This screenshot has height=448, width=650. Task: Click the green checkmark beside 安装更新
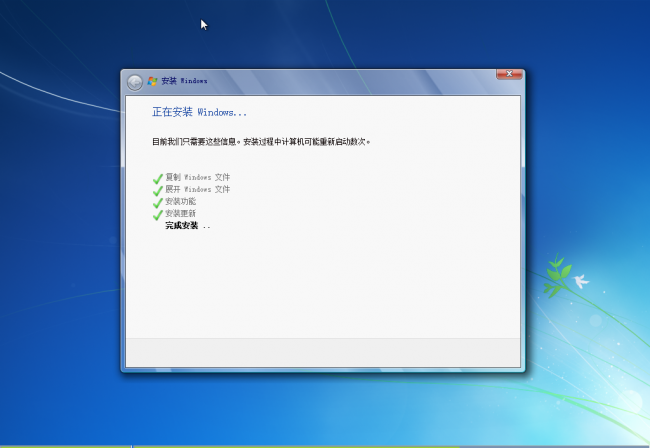coord(158,215)
